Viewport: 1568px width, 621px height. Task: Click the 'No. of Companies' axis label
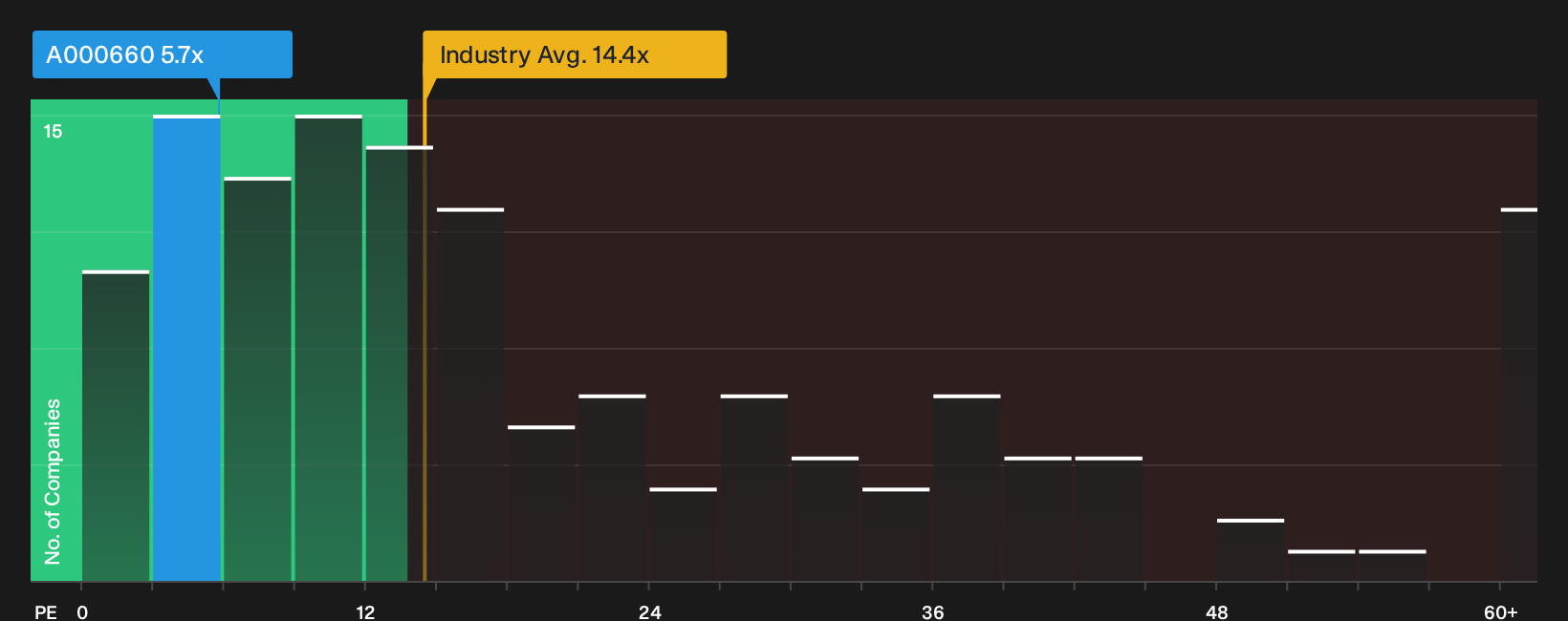click(x=53, y=482)
